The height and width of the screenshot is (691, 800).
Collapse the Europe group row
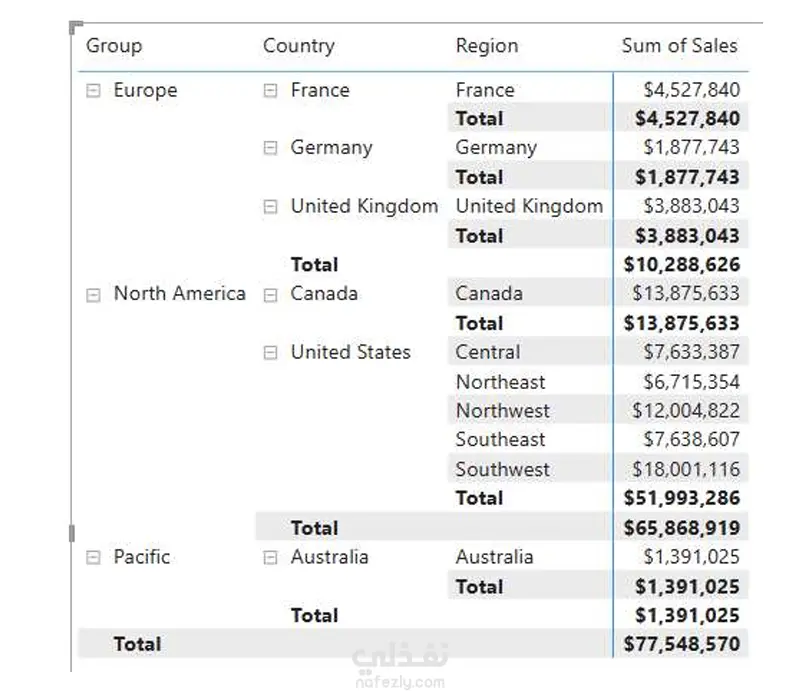click(x=93, y=91)
